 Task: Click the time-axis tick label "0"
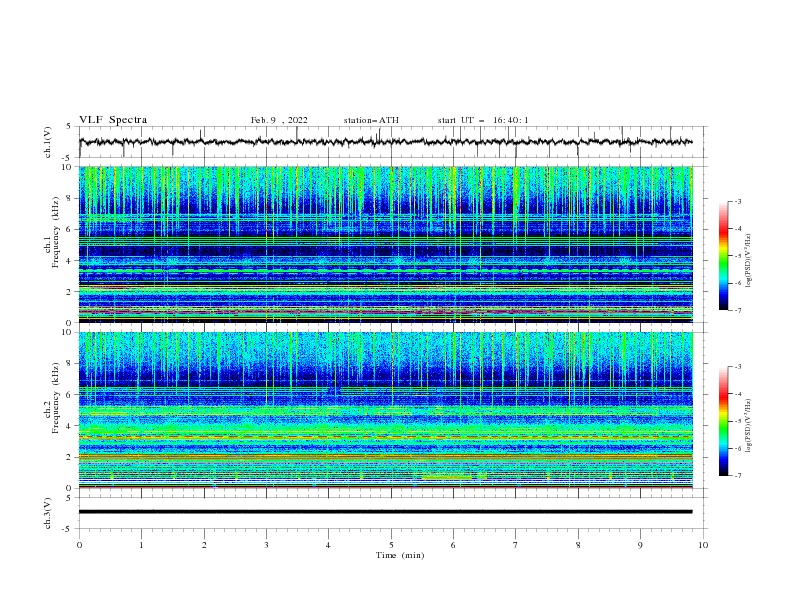79,545
